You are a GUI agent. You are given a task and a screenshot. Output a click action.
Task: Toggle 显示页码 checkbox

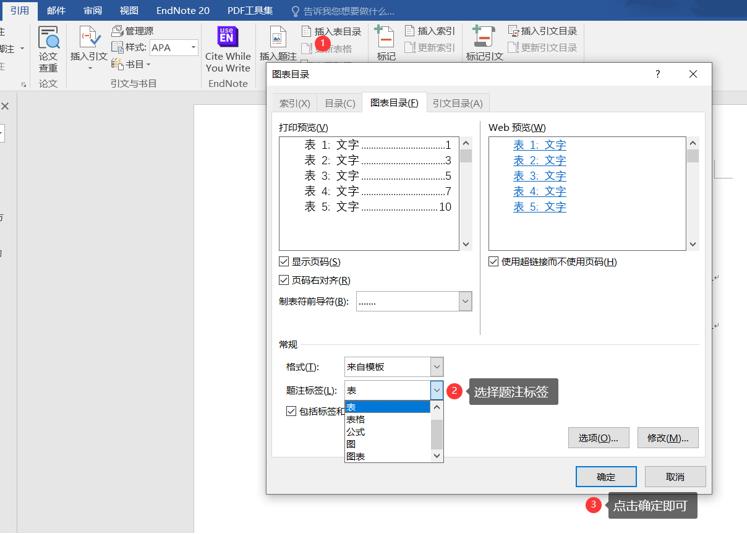pyautogui.click(x=283, y=262)
